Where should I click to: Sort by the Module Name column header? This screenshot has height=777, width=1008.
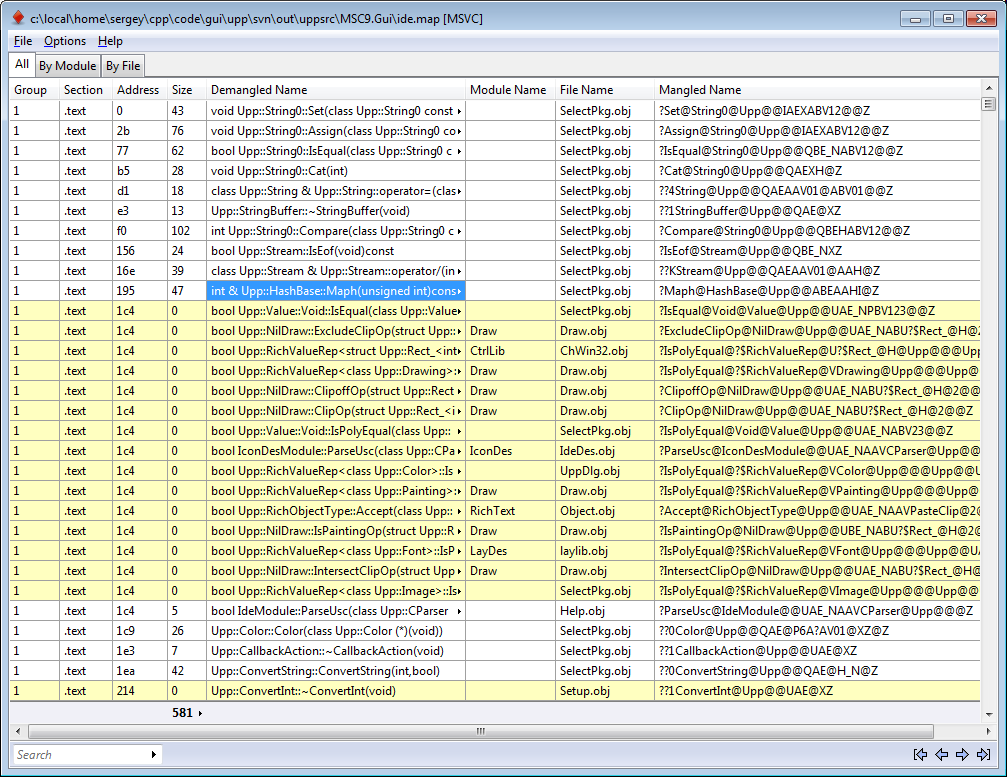508,90
